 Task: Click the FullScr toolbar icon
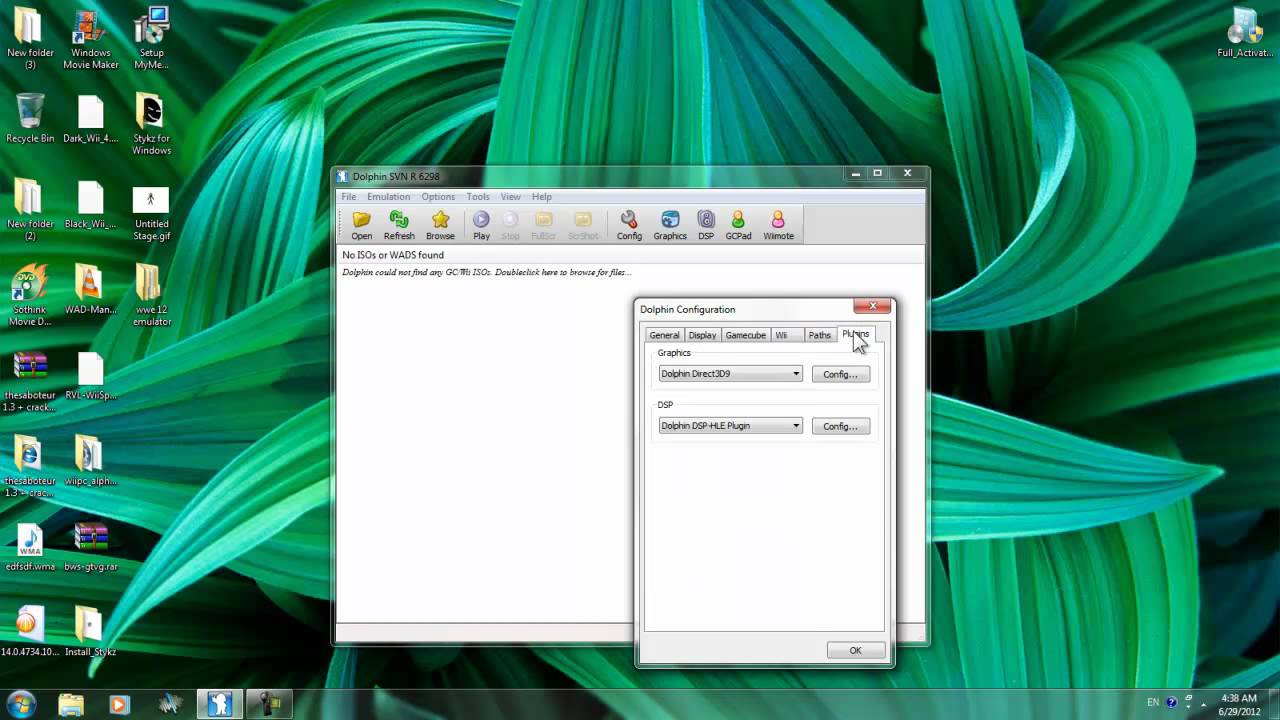pyautogui.click(x=543, y=225)
